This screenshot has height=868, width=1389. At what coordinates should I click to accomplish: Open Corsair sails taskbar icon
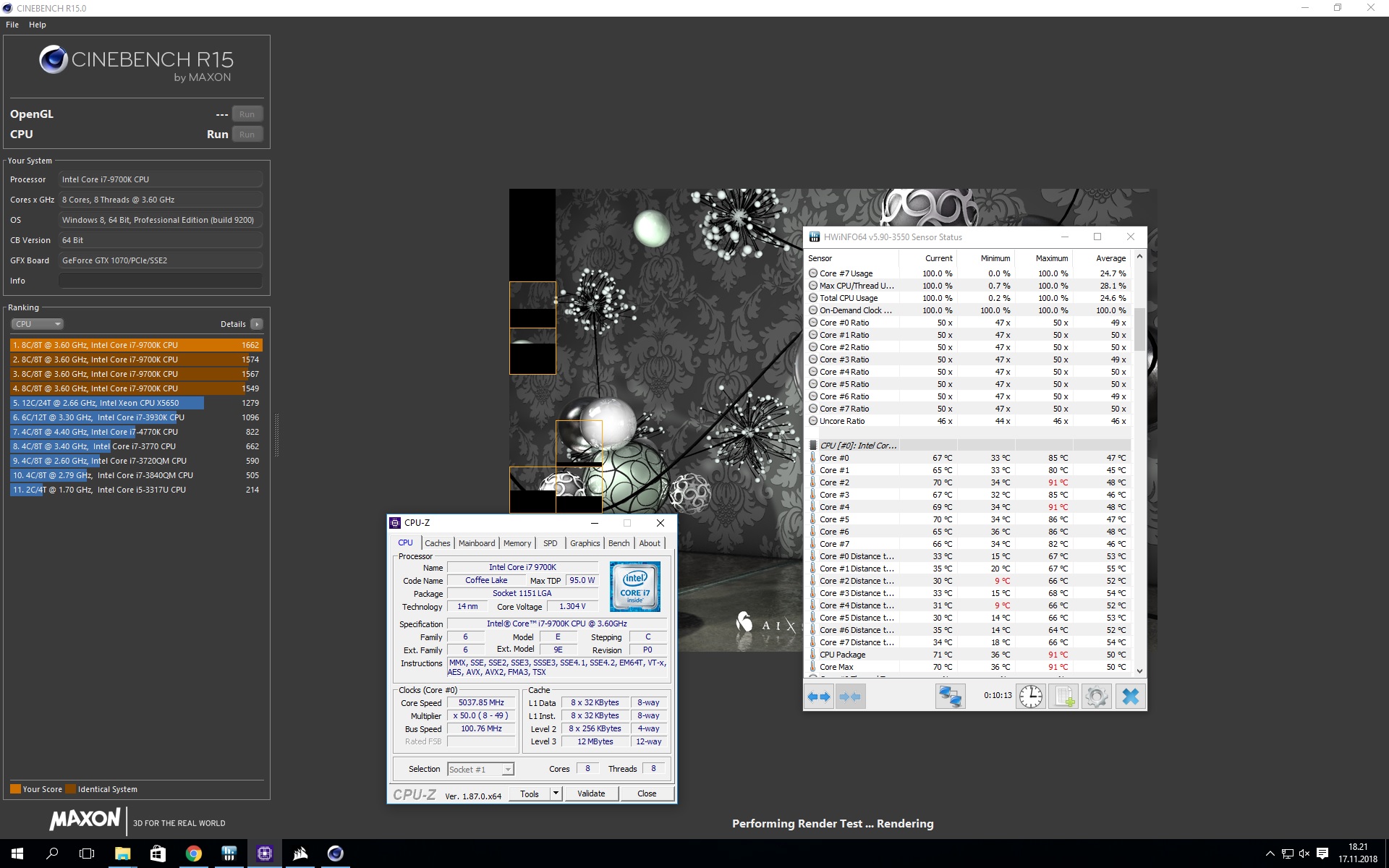tap(300, 854)
